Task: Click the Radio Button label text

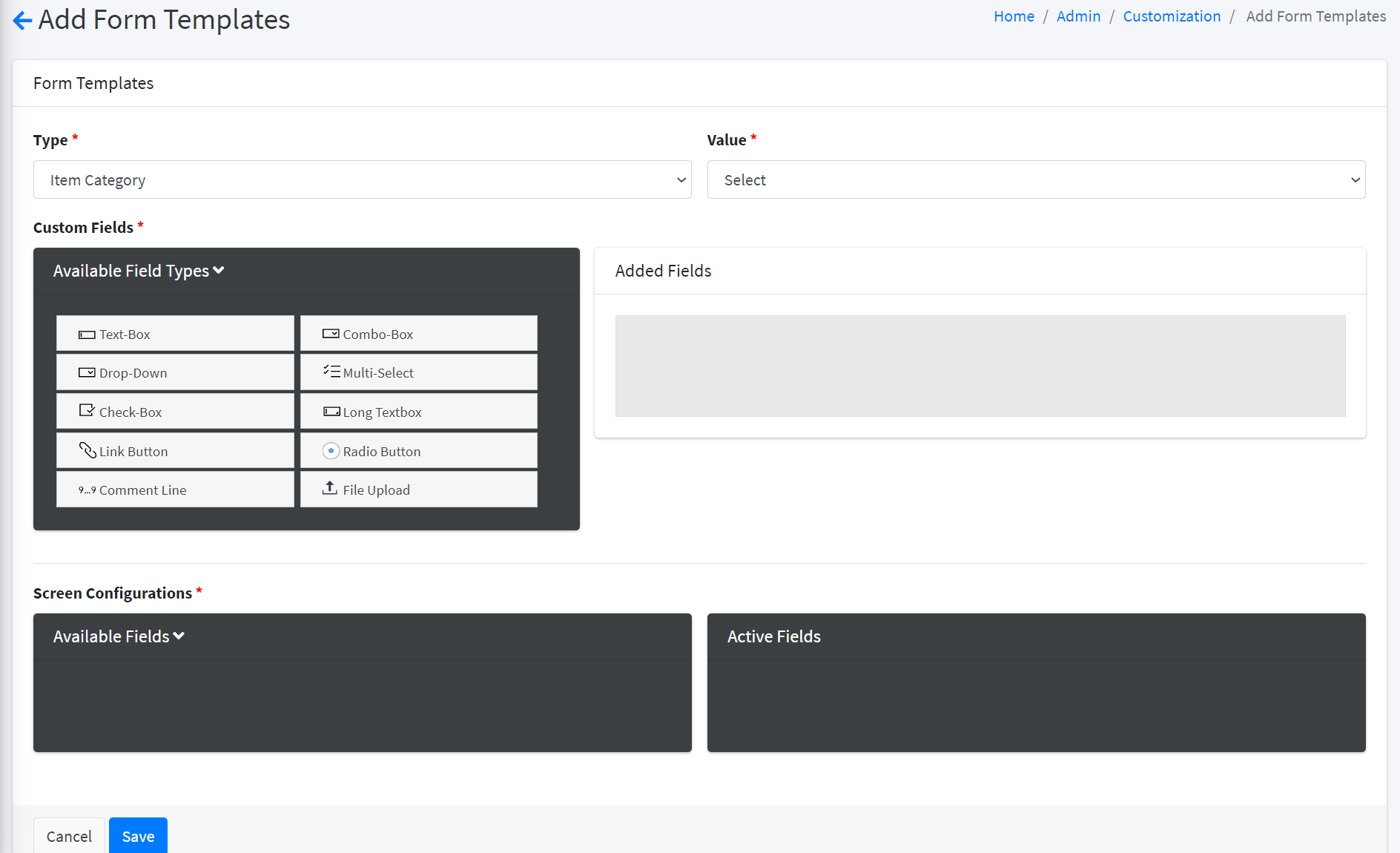Action: 382,452
